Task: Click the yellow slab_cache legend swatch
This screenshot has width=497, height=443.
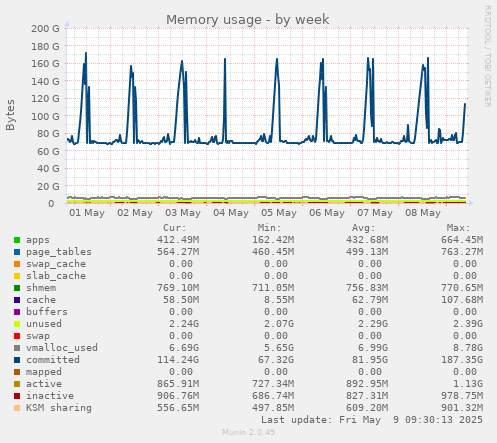Action: [17, 276]
